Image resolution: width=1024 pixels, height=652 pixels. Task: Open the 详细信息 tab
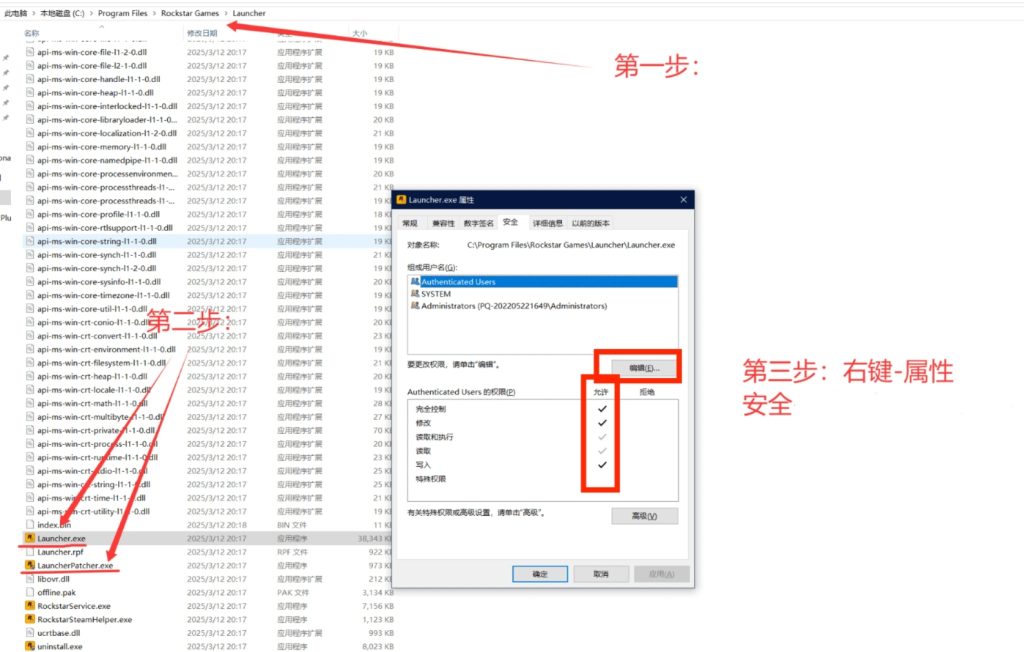click(547, 223)
